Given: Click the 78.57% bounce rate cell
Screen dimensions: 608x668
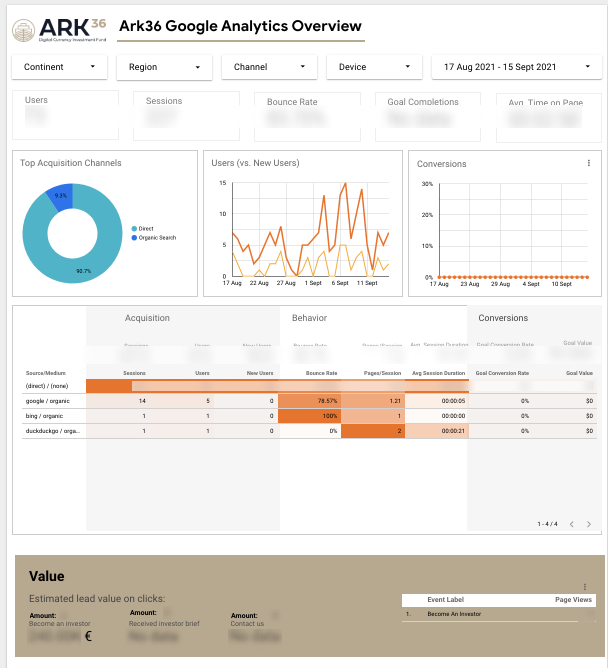Looking at the screenshot, I should (310, 401).
